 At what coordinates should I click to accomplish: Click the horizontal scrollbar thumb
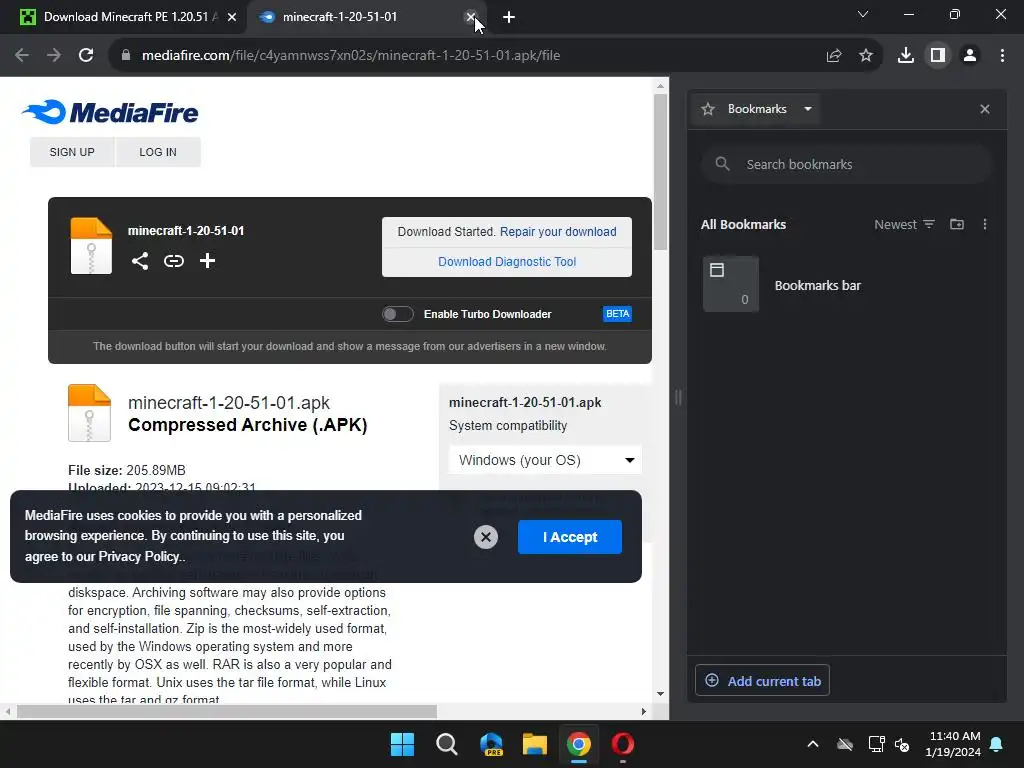coord(227,711)
